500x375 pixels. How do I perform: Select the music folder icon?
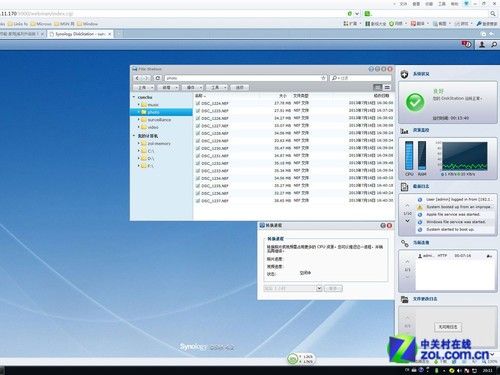144,105
